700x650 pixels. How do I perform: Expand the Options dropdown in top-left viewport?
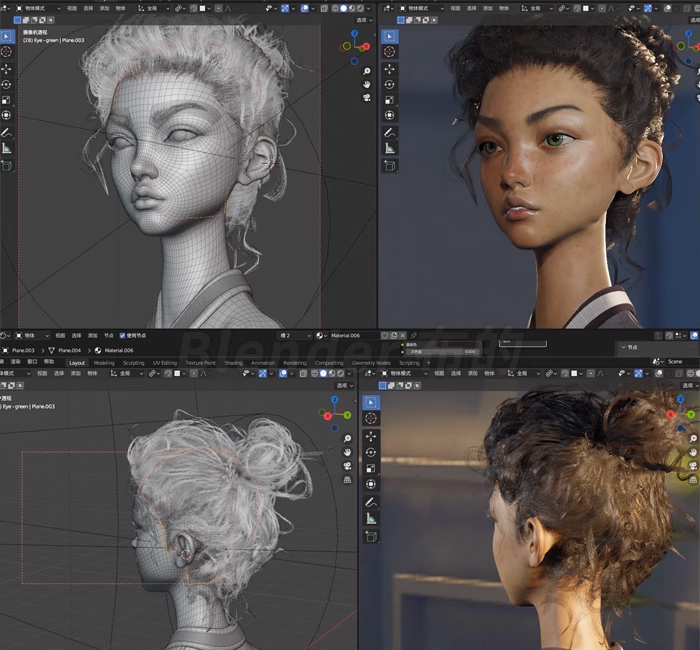(362, 20)
